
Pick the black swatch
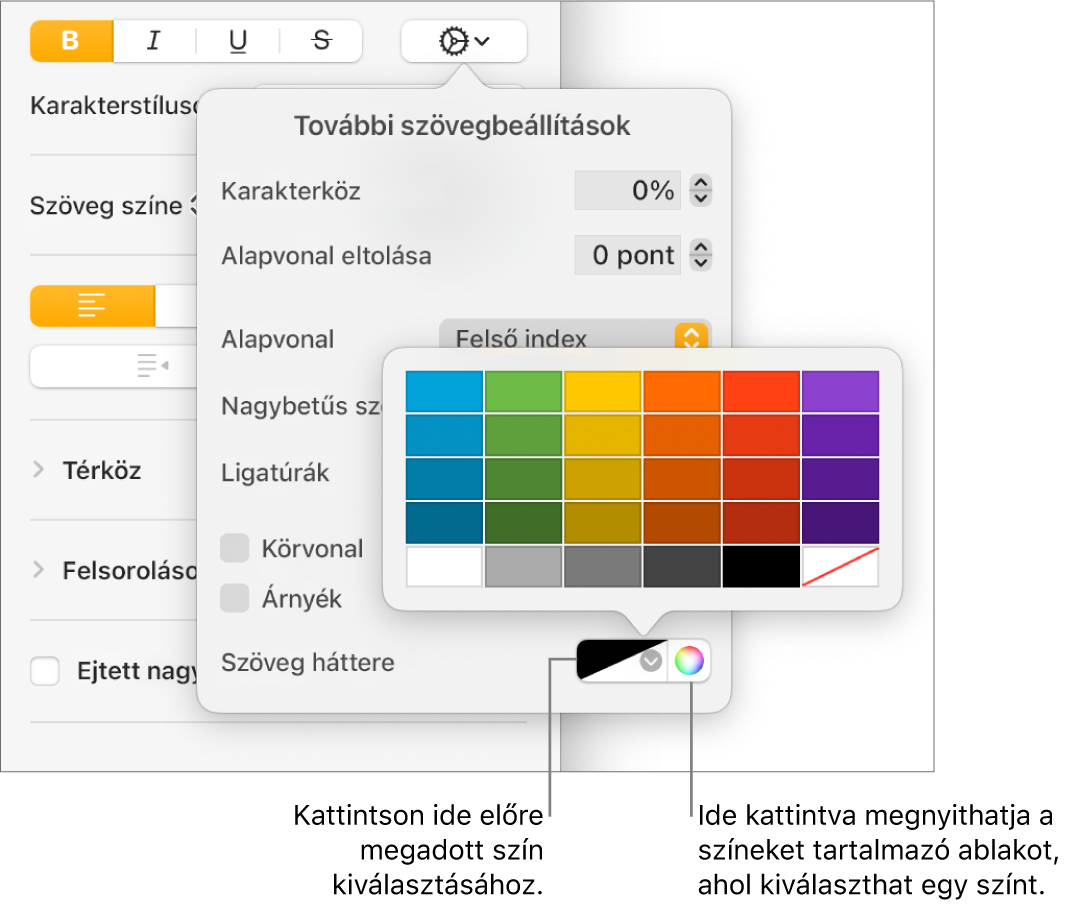(761, 567)
